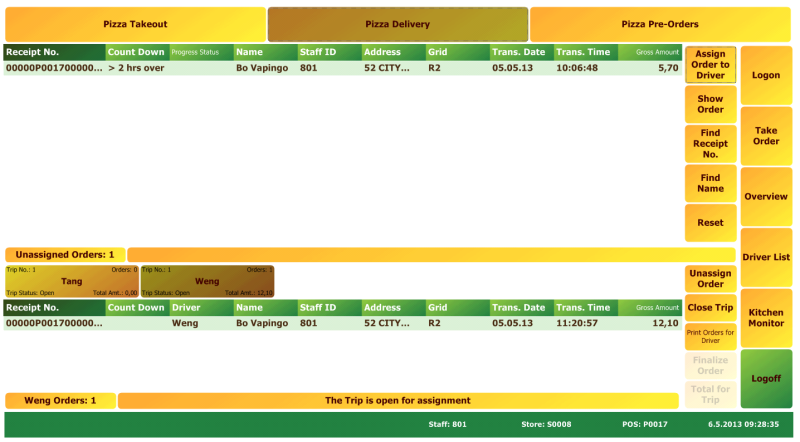Click the green Logoff button

(766, 379)
